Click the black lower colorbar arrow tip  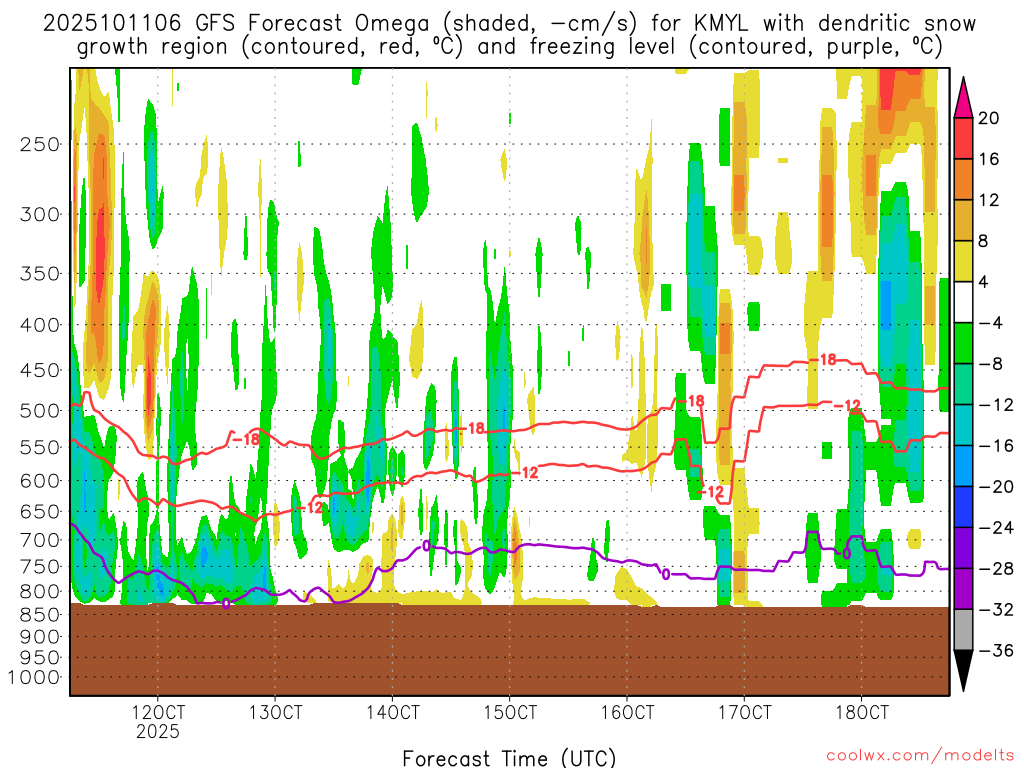pos(963,671)
